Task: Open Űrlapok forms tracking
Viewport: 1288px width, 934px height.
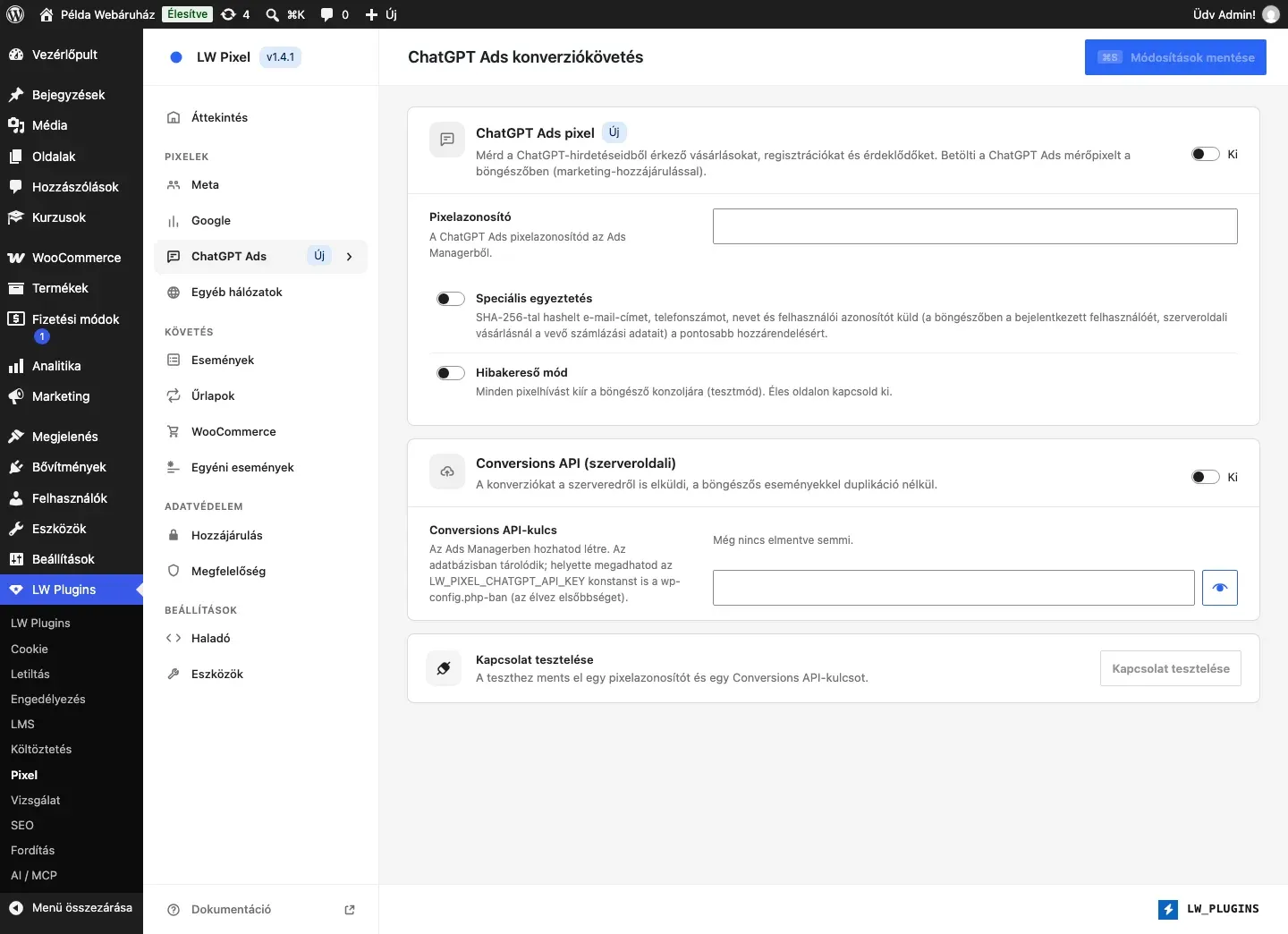Action: pyautogui.click(x=260, y=396)
